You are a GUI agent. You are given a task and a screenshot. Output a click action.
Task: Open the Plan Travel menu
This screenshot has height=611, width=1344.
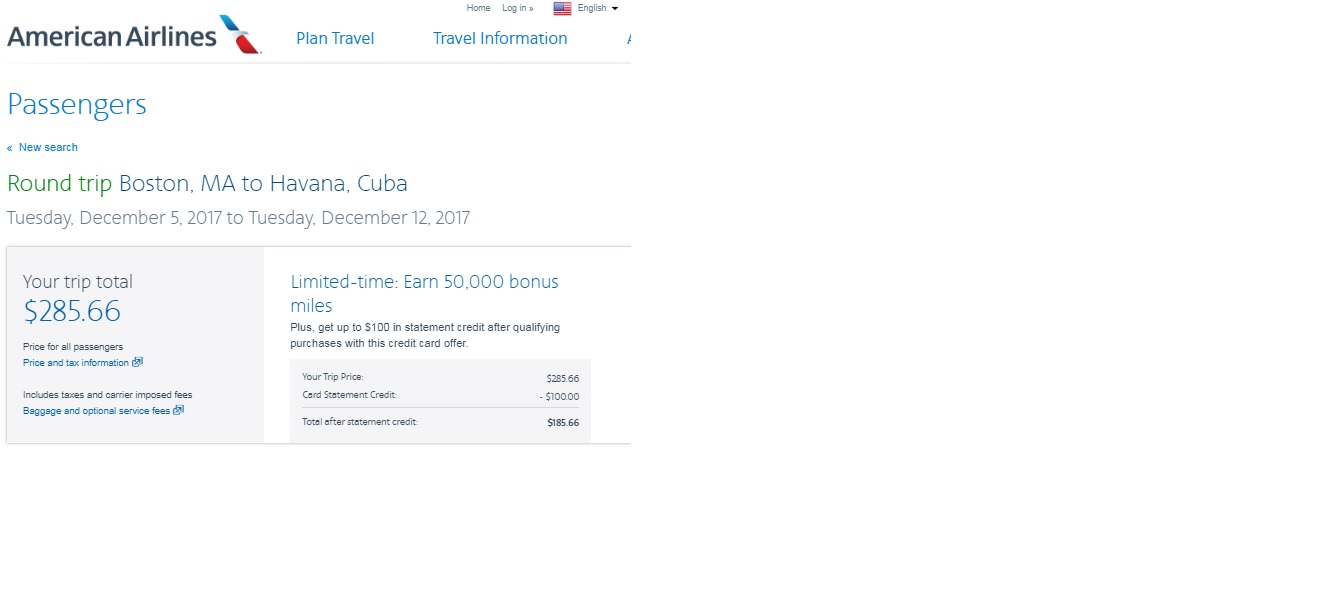[335, 38]
